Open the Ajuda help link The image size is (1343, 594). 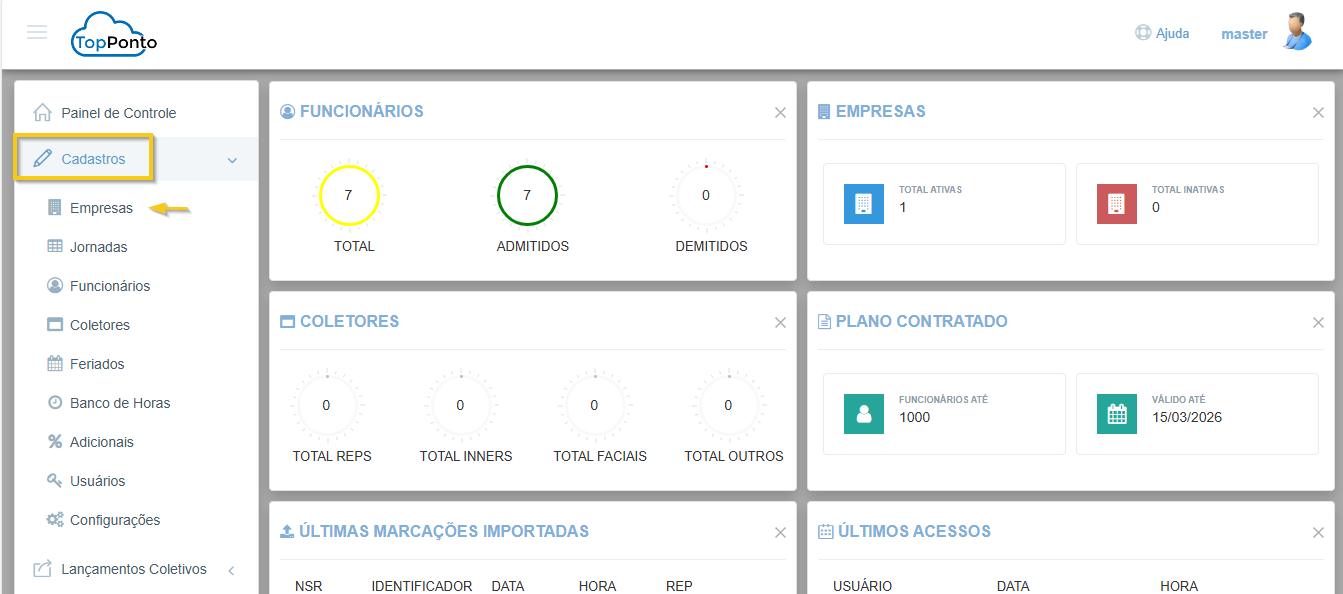(1162, 33)
